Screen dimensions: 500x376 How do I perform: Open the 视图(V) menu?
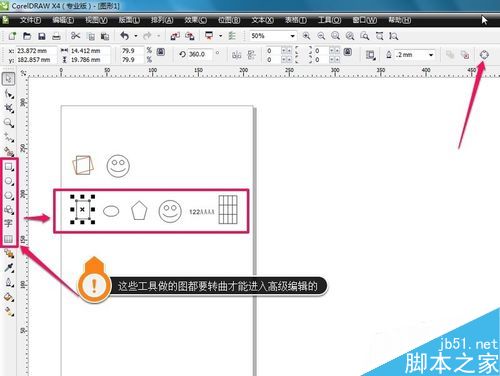pos(96,20)
